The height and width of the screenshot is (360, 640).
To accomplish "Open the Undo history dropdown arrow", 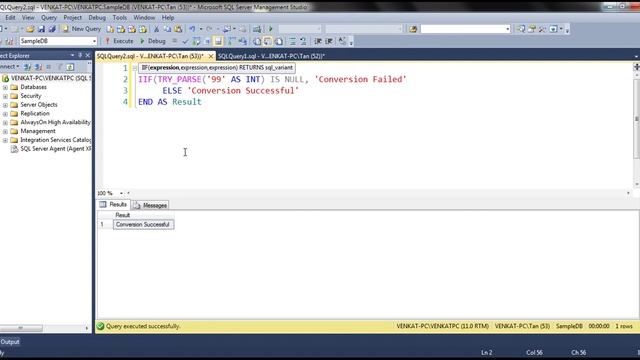I will point(200,29).
